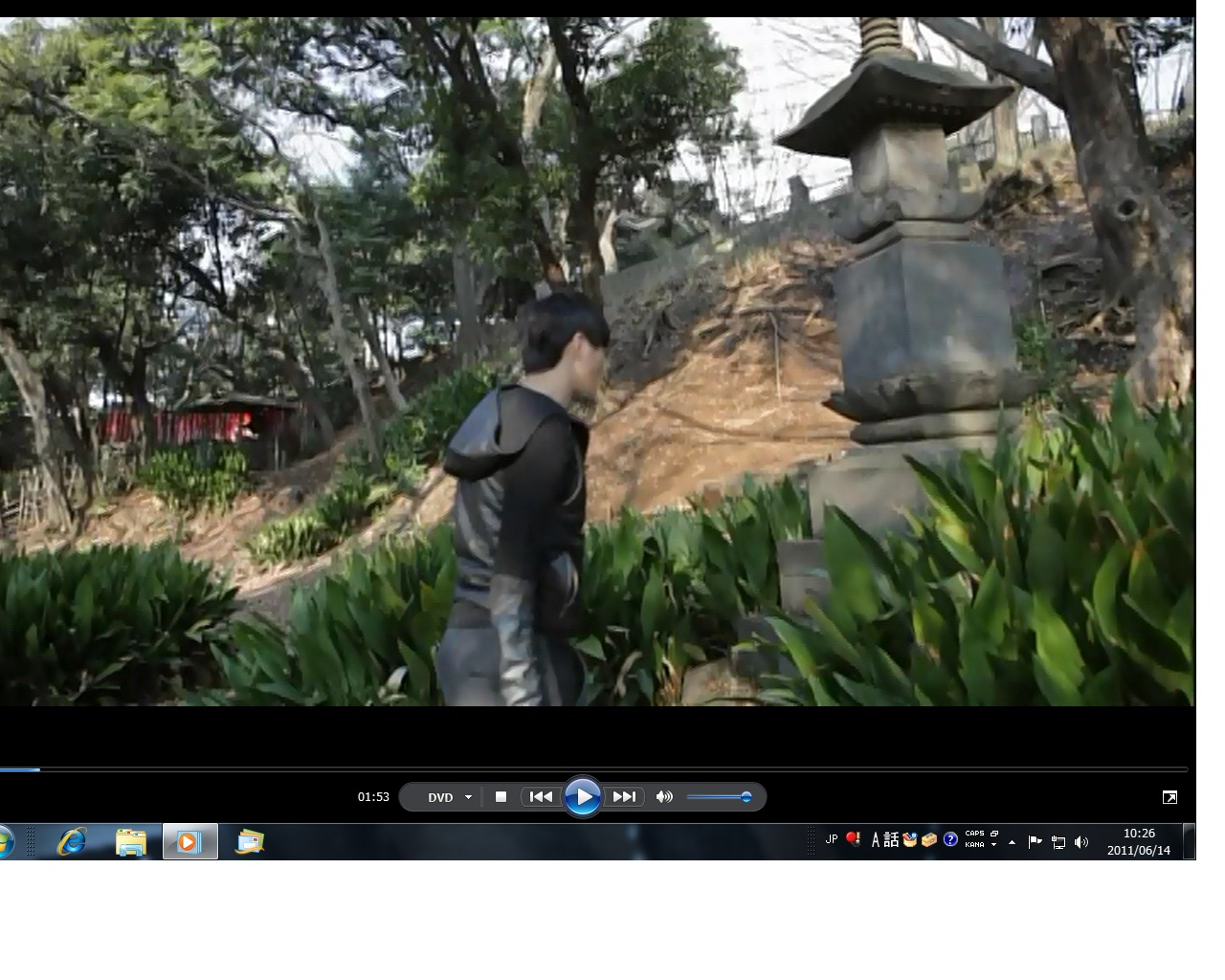Toggle the CAPS lock indicator
The width and height of the screenshot is (1225, 980).
pyautogui.click(x=974, y=834)
